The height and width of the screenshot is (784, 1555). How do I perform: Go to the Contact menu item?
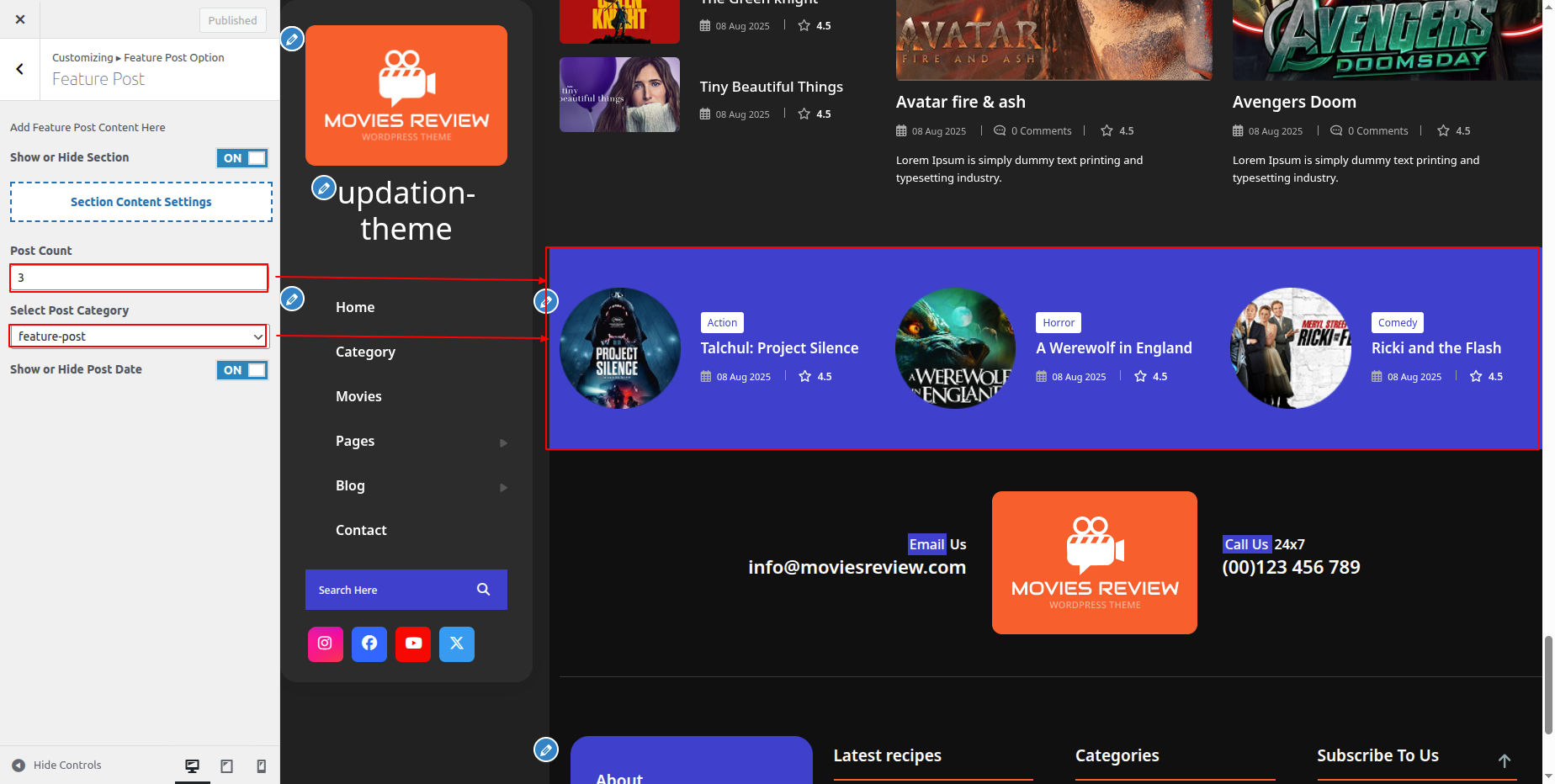[361, 530]
